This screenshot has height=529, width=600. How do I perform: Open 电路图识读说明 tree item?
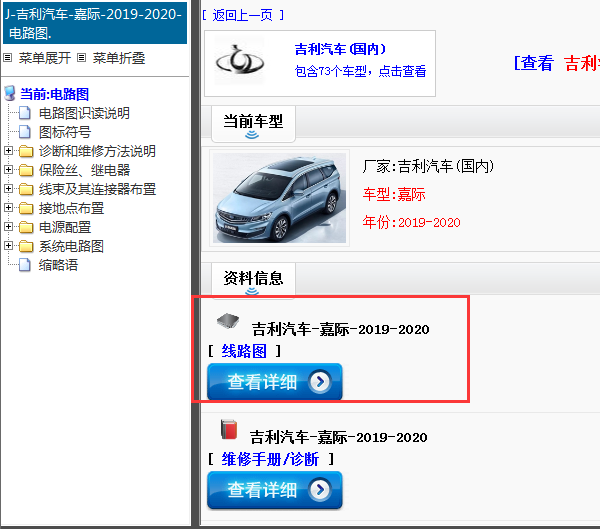[84, 113]
